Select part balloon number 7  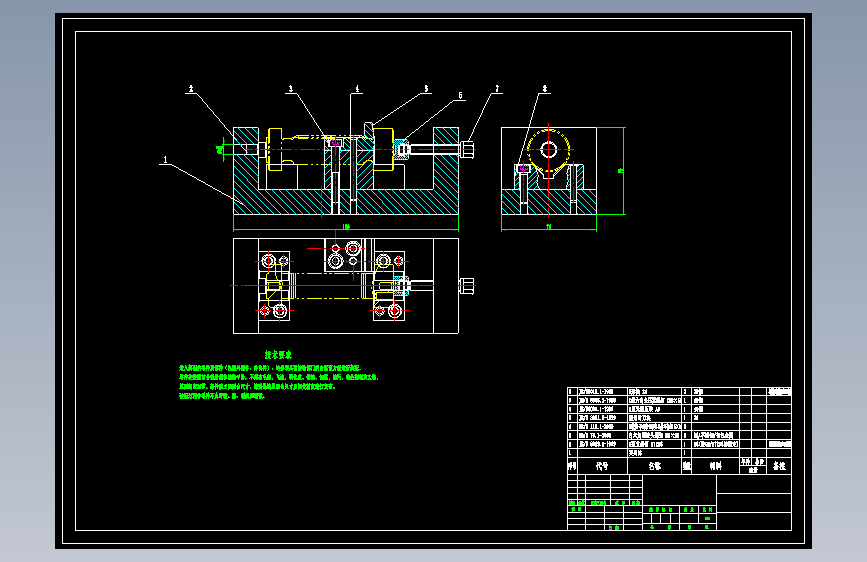click(x=497, y=89)
